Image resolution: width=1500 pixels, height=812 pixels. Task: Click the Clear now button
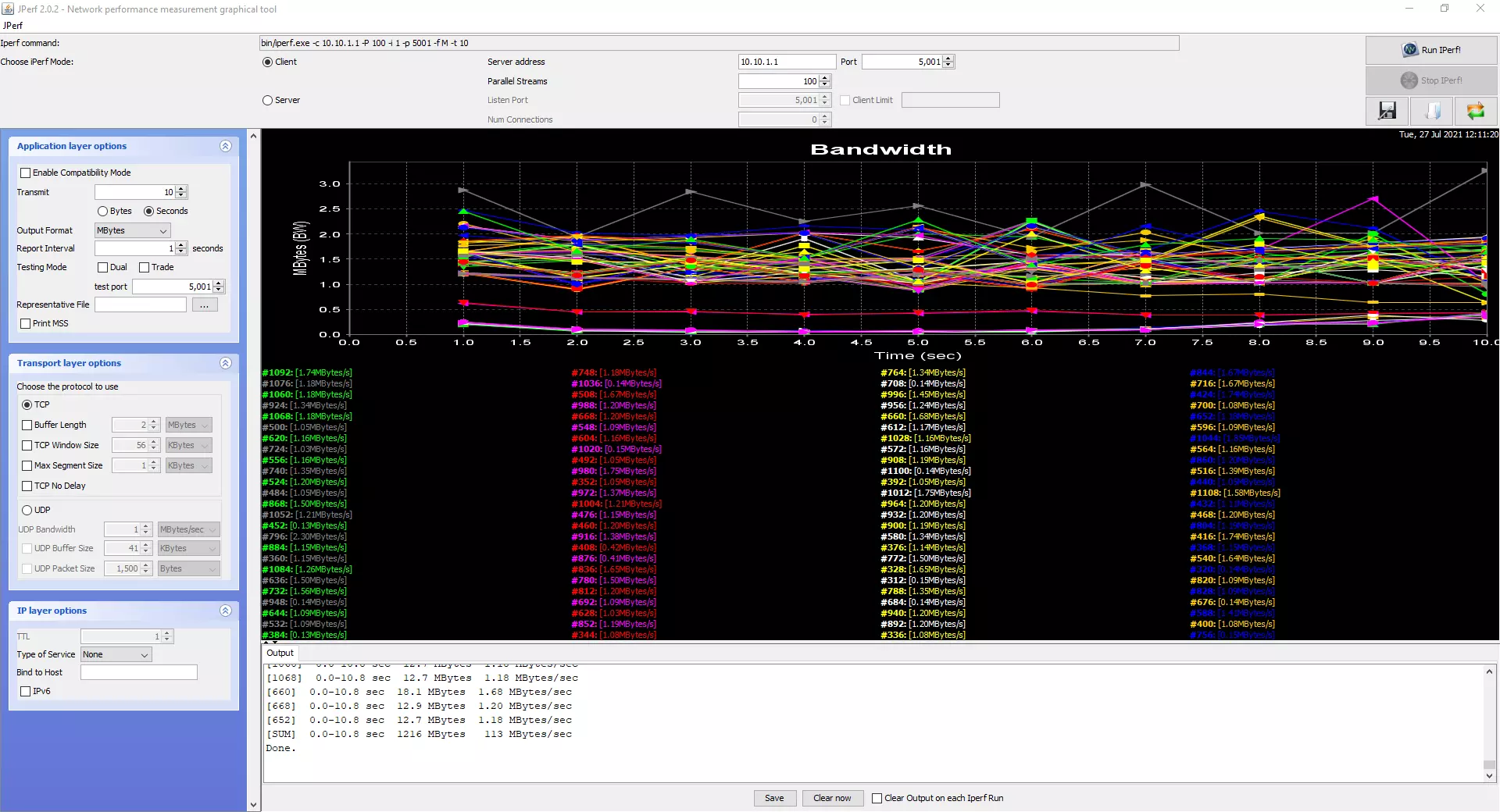coord(832,798)
